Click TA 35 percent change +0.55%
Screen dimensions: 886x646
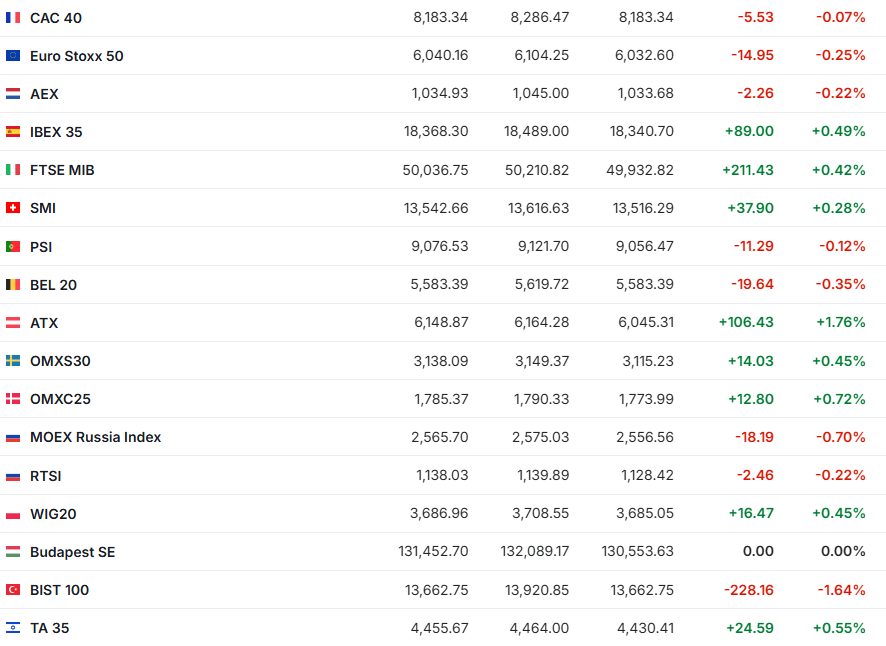839,628
